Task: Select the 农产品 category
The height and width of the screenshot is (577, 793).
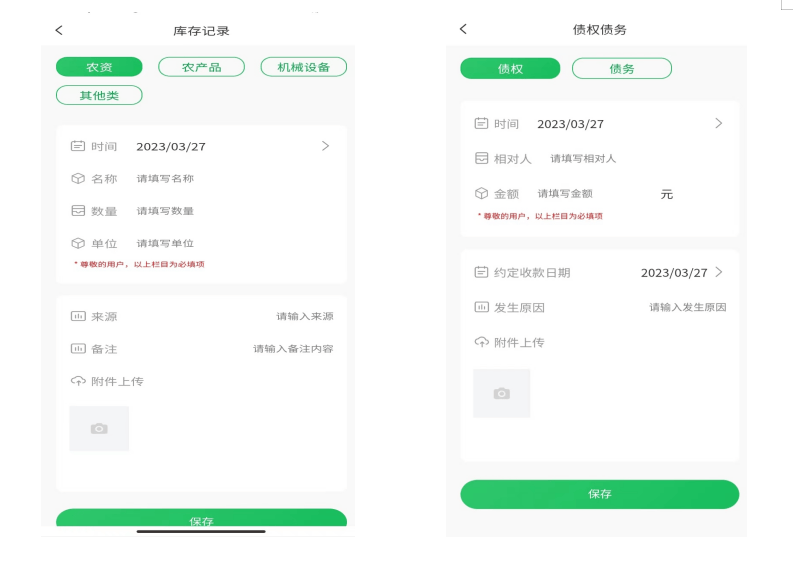Action: [x=201, y=67]
